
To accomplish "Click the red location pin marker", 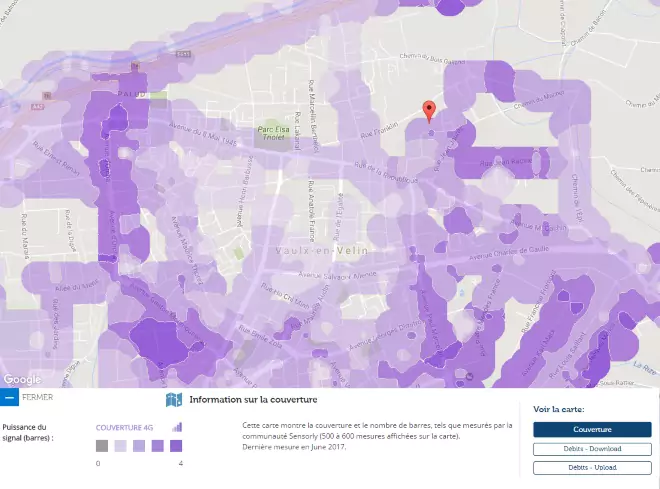I will (430, 110).
